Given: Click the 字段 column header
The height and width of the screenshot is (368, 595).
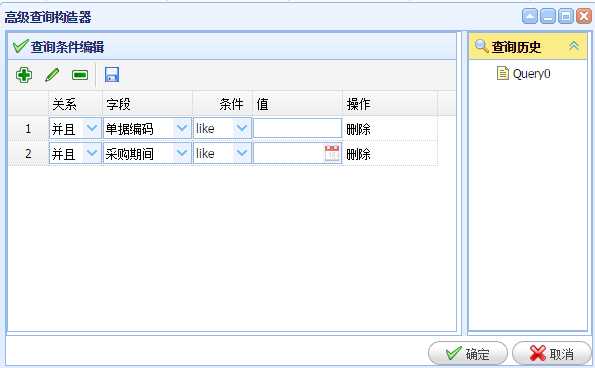Looking at the screenshot, I should [147, 104].
